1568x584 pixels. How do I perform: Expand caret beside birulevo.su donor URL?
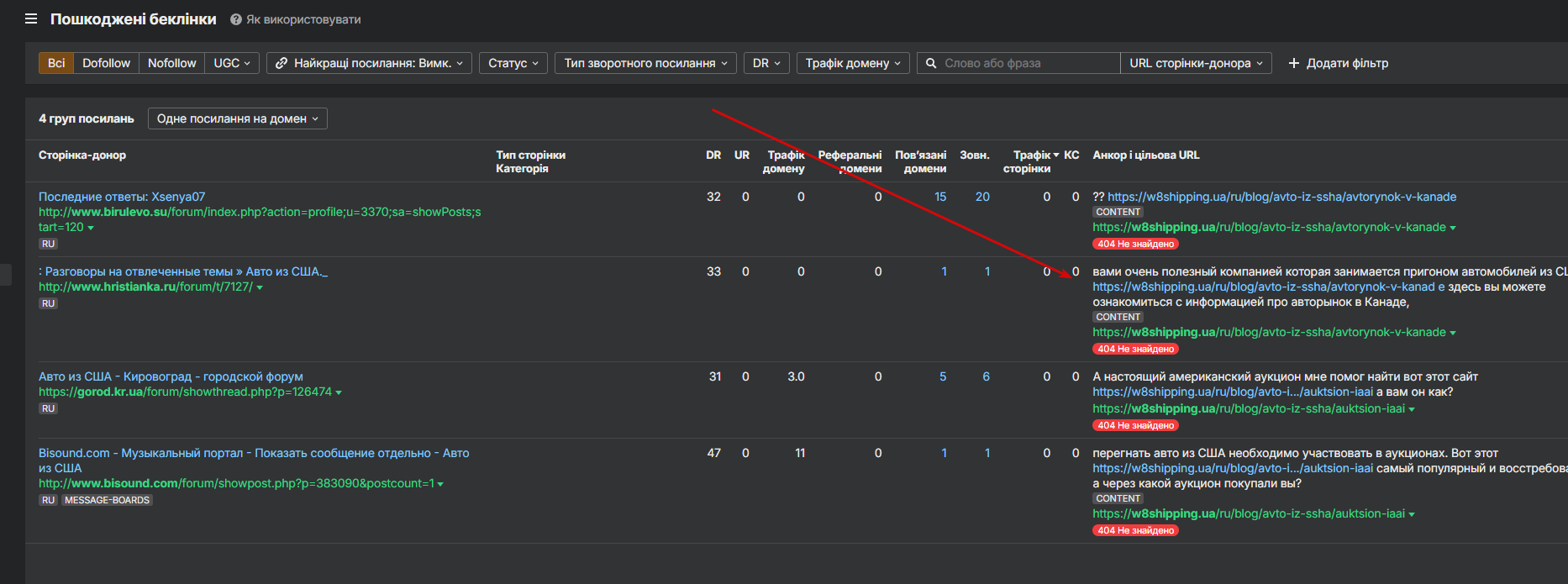click(x=91, y=228)
